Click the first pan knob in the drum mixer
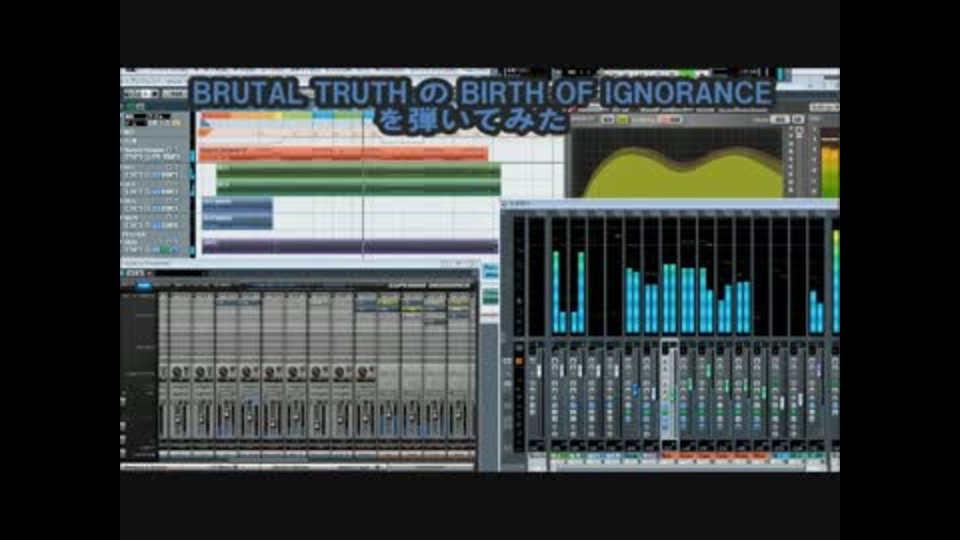The image size is (960, 540). (179, 372)
